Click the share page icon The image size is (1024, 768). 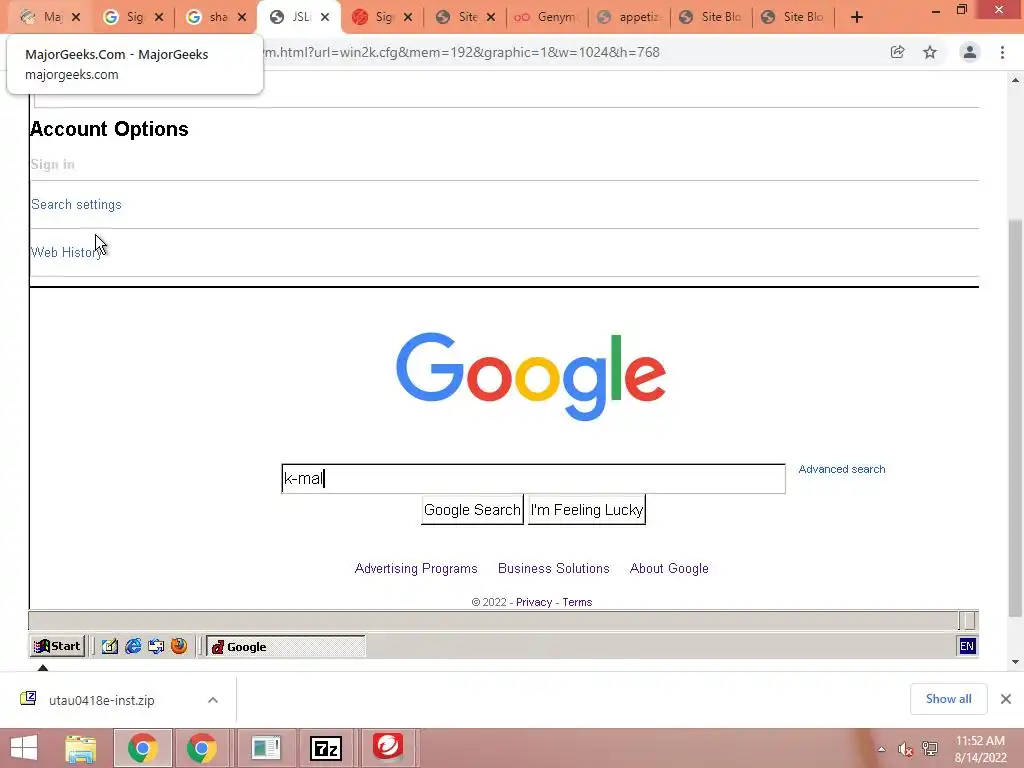point(897,52)
